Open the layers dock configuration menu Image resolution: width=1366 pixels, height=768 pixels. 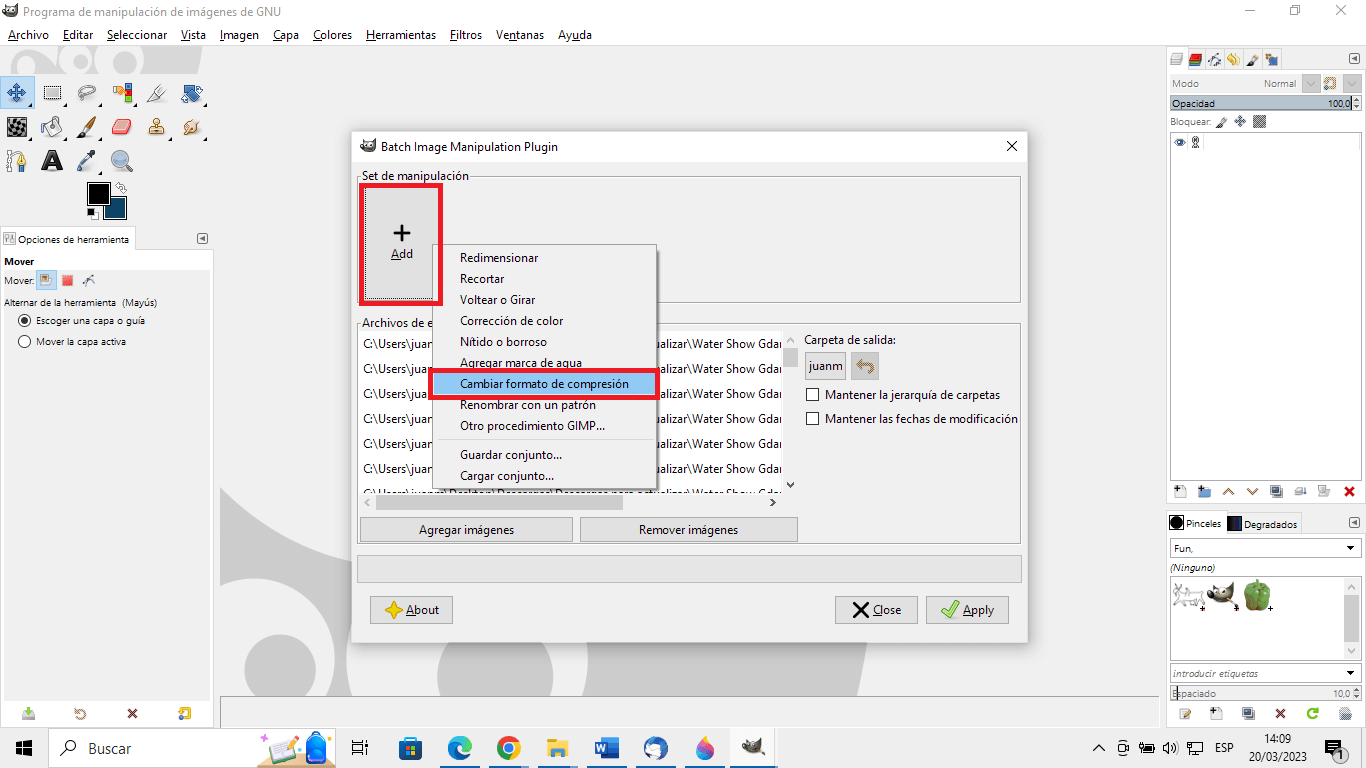click(1355, 60)
